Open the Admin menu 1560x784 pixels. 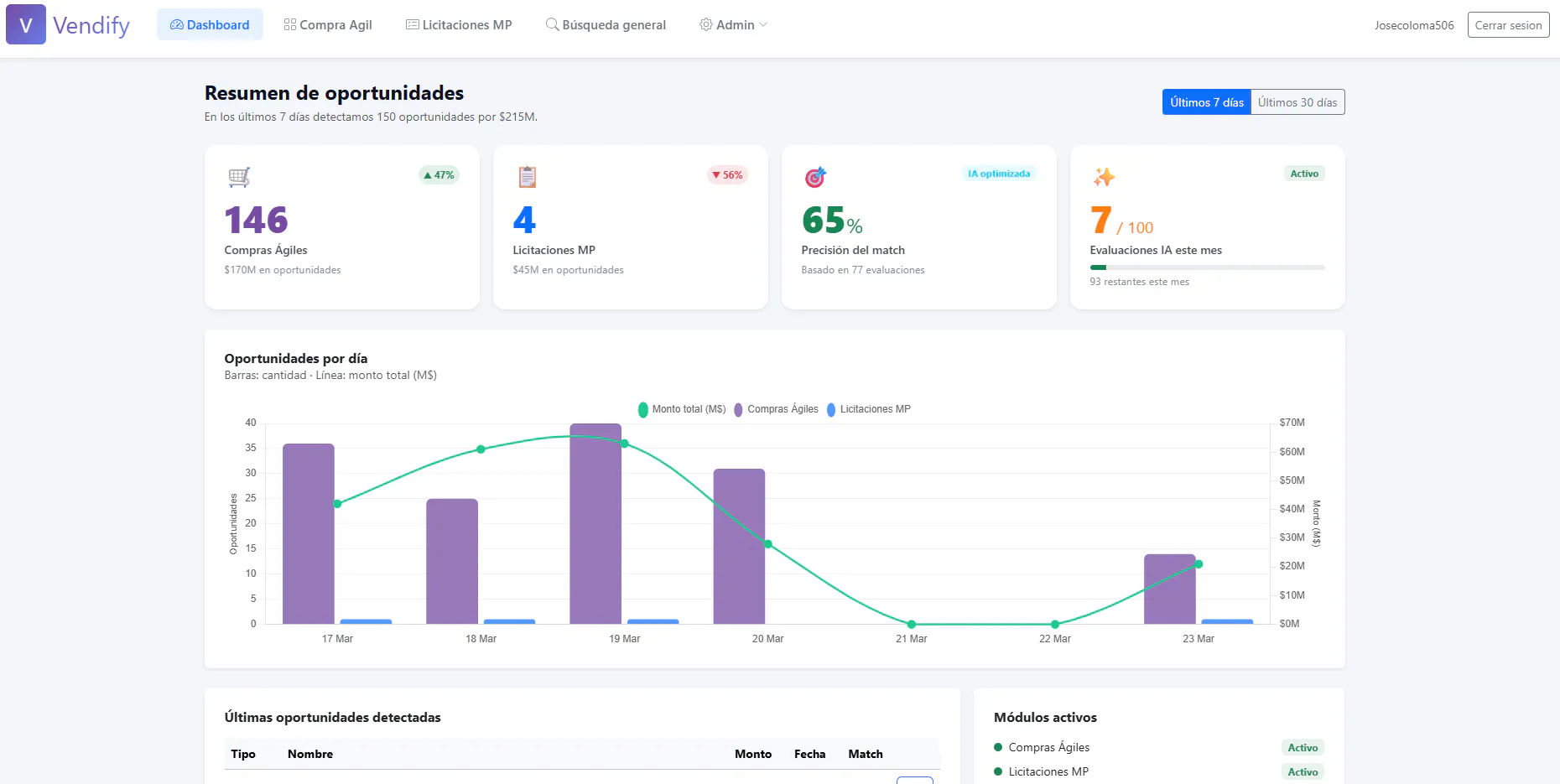click(x=734, y=25)
